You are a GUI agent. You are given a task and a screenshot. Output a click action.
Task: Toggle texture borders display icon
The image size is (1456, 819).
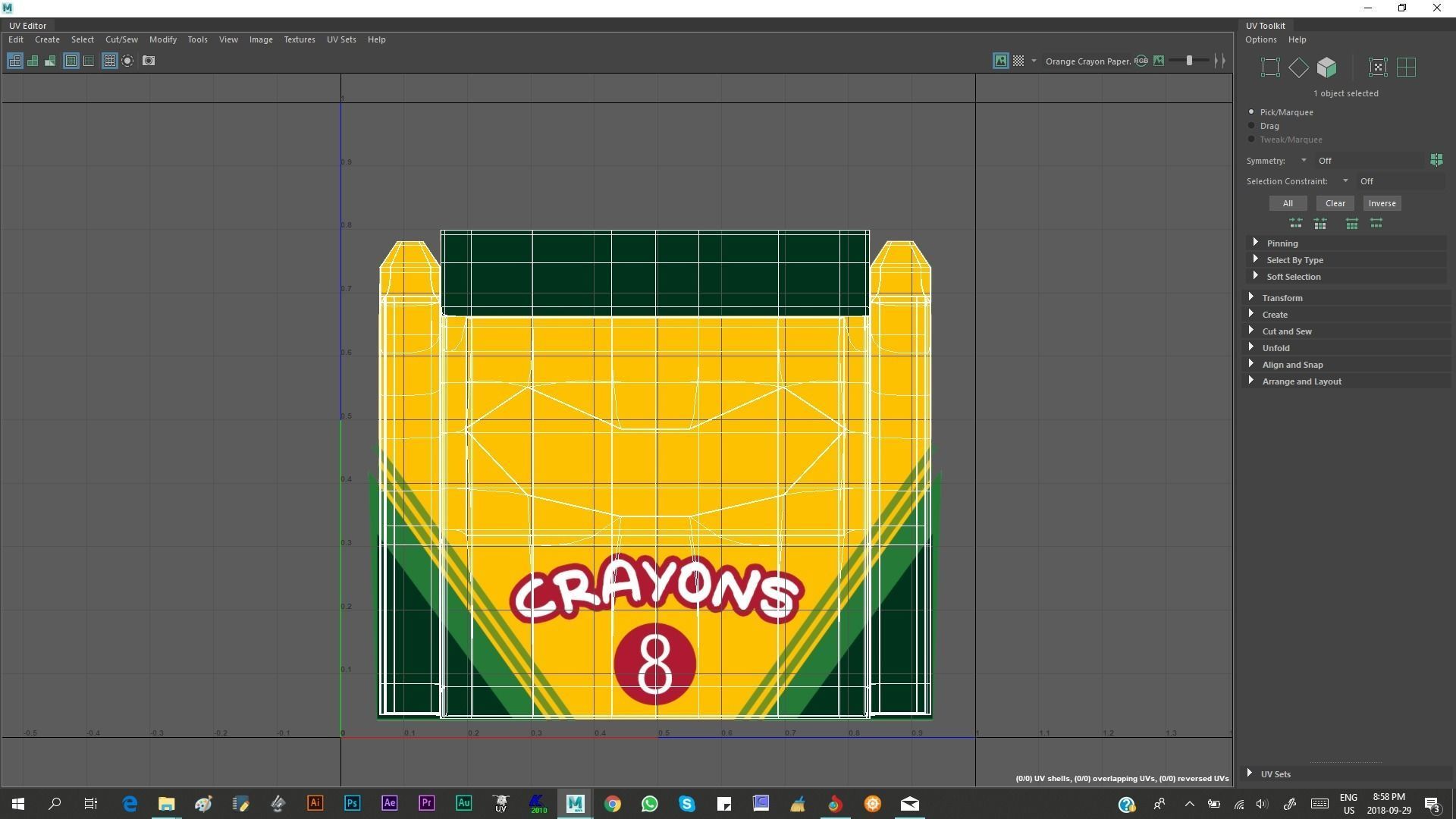coord(71,61)
